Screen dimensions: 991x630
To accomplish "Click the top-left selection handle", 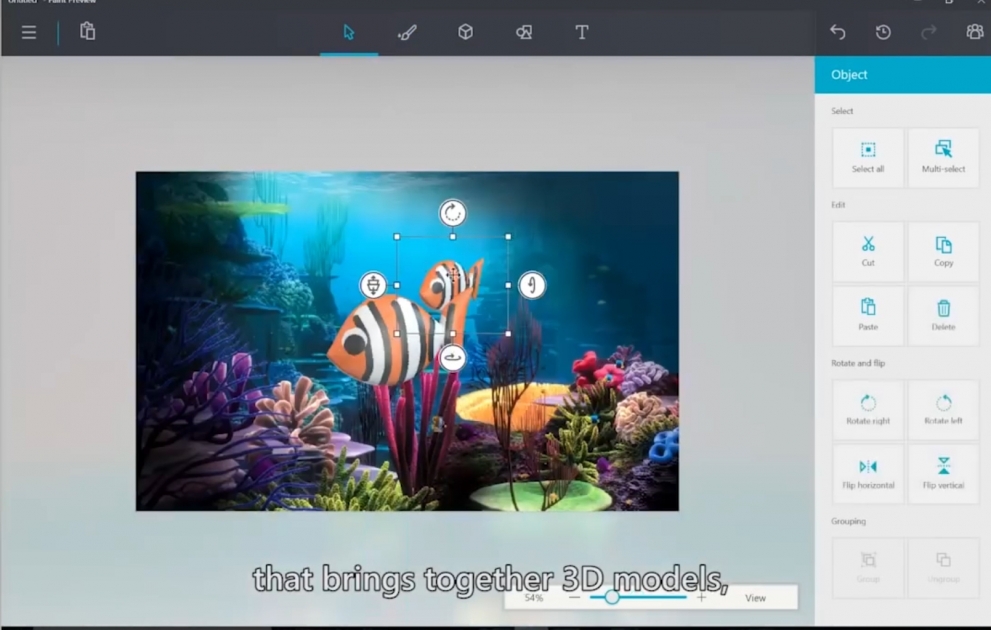I will 397,236.
